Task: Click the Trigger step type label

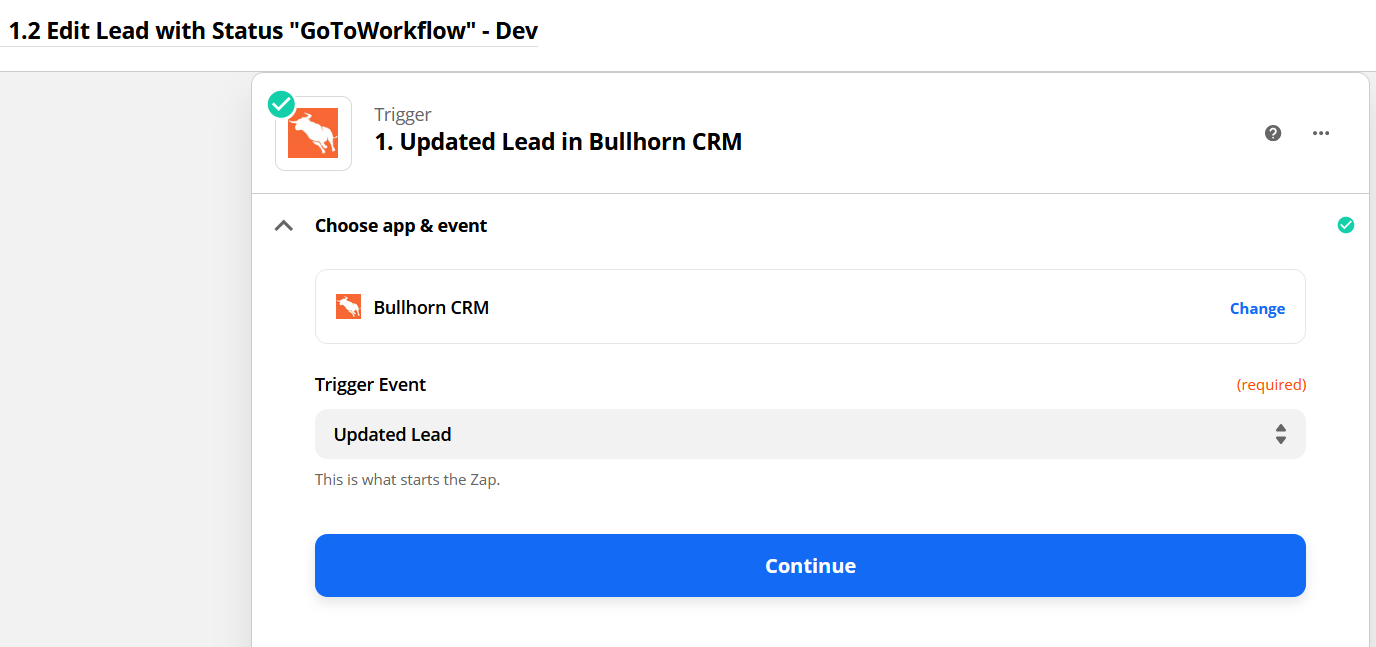Action: tap(403, 115)
